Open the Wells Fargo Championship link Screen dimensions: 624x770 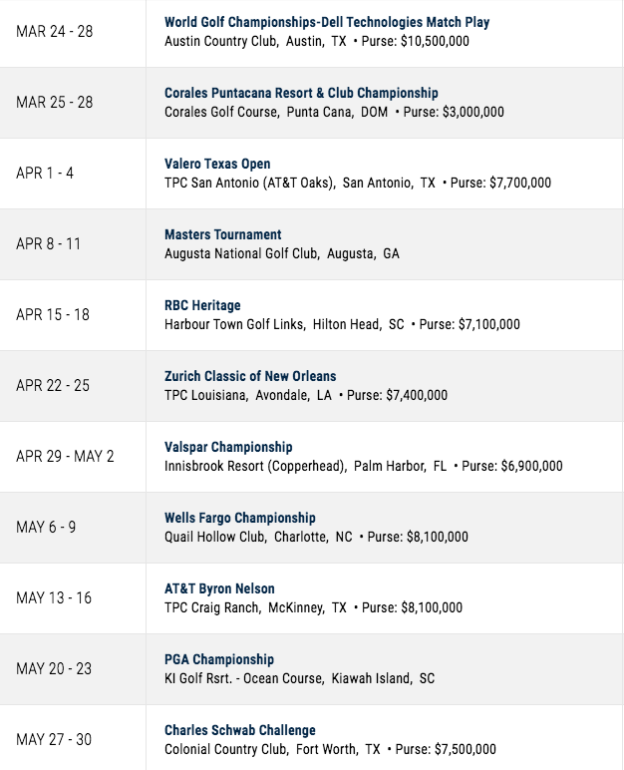[240, 518]
